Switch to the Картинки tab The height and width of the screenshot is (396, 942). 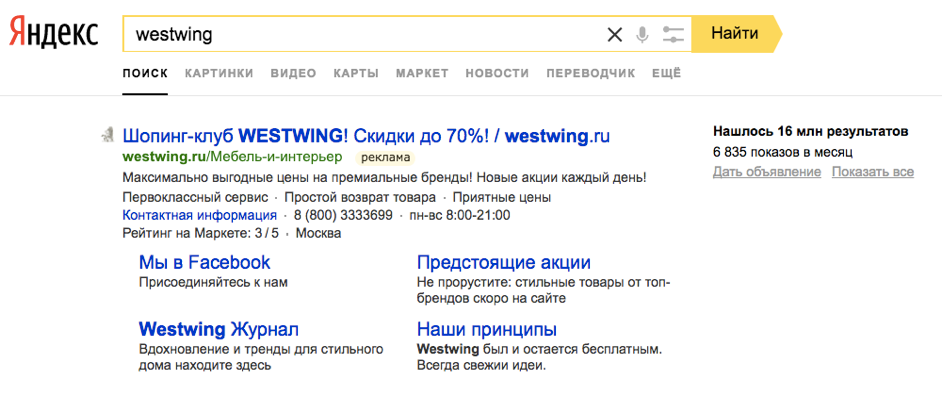point(219,73)
